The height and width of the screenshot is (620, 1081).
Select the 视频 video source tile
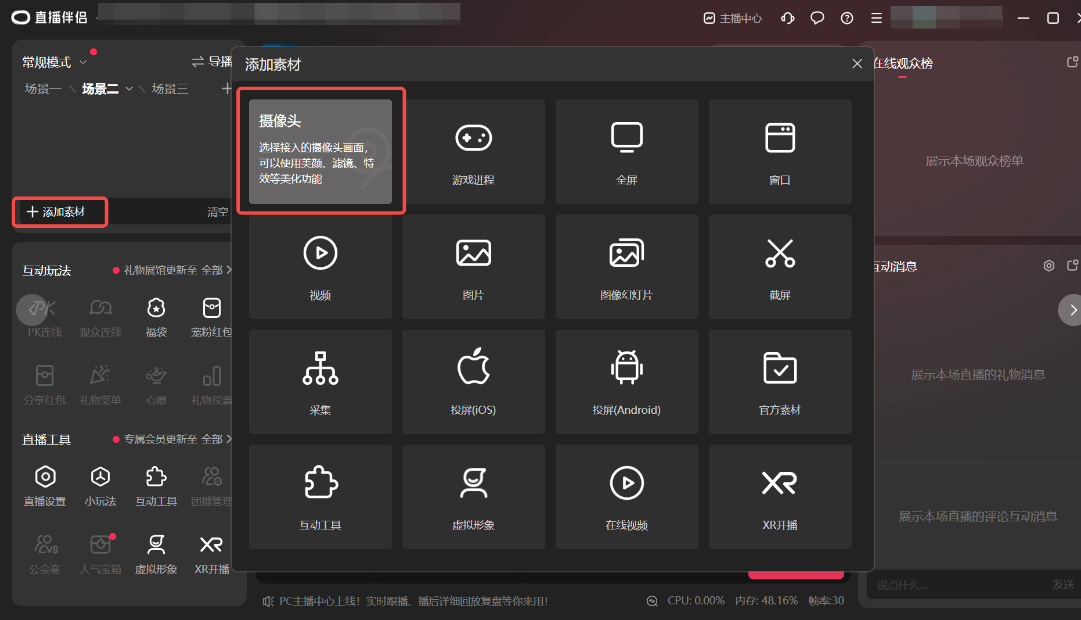320,264
